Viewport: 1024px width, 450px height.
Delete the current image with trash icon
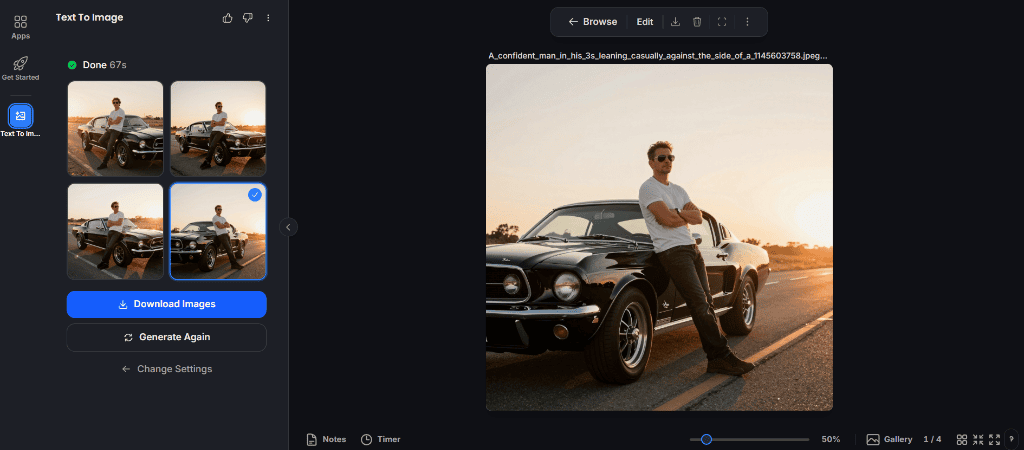click(x=697, y=22)
